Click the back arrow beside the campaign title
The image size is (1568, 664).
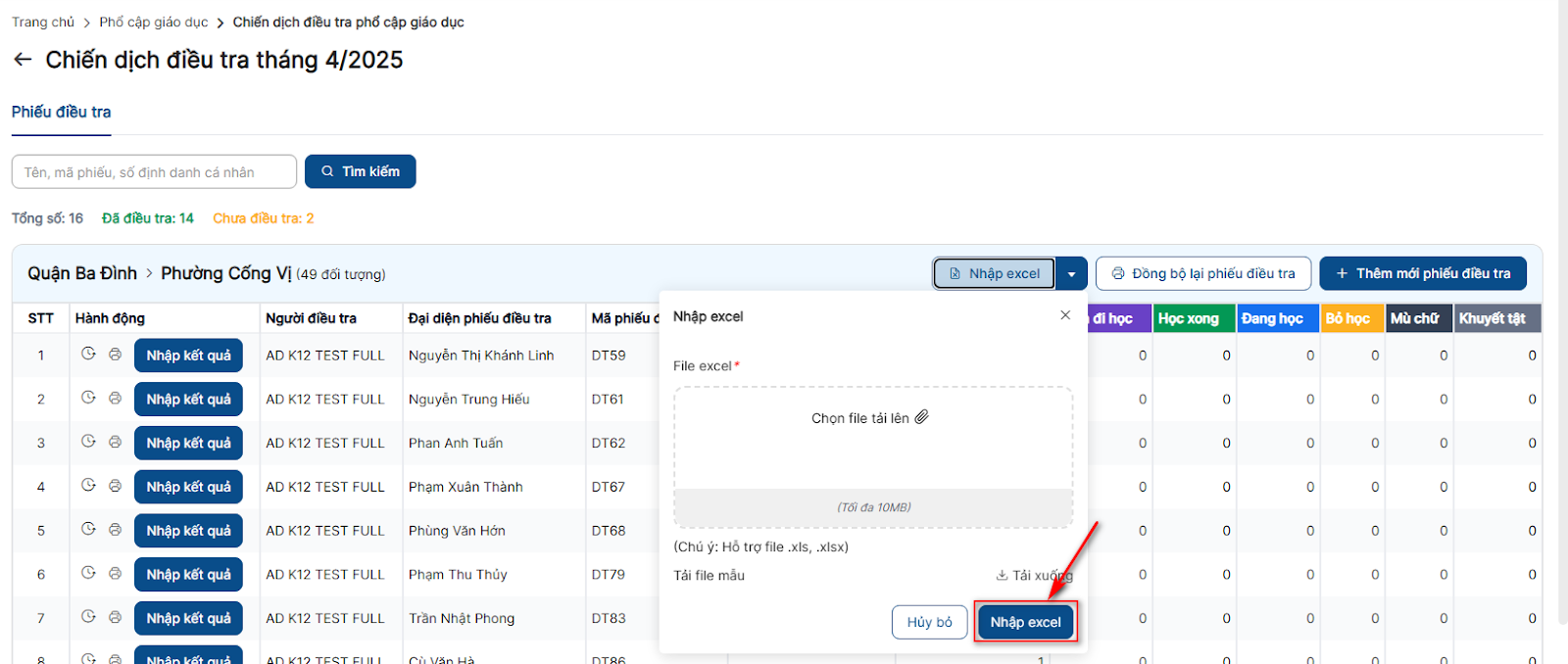[x=23, y=60]
